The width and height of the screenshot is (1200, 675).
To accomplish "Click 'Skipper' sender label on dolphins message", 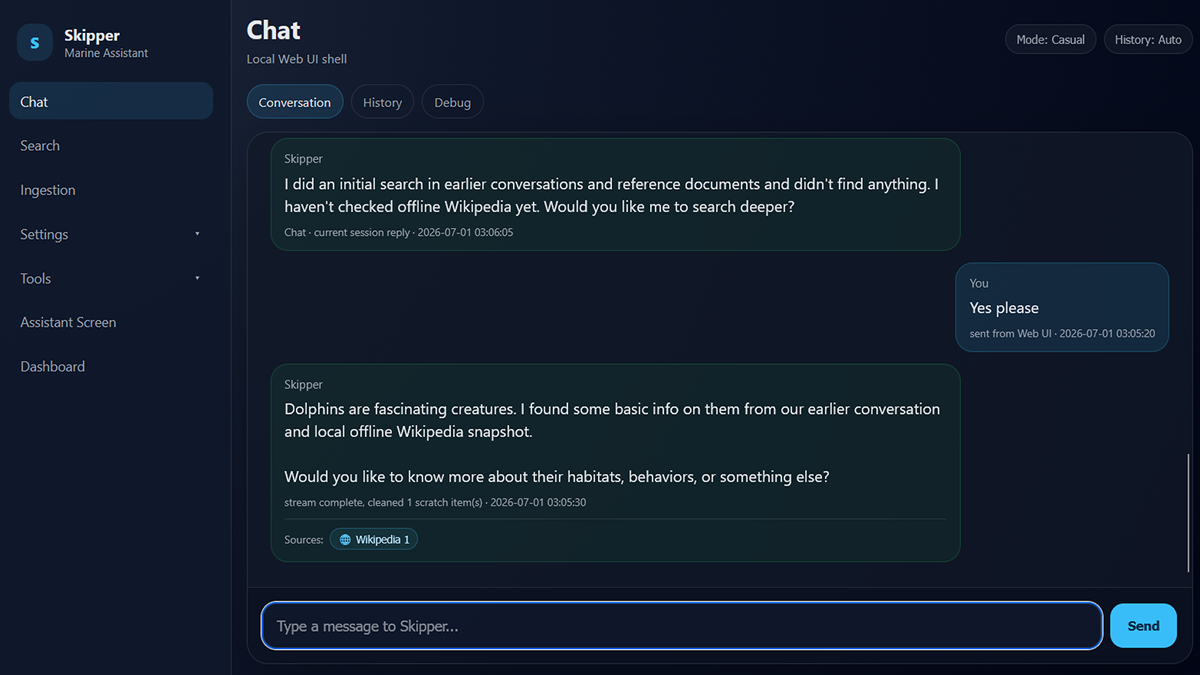I will point(303,384).
